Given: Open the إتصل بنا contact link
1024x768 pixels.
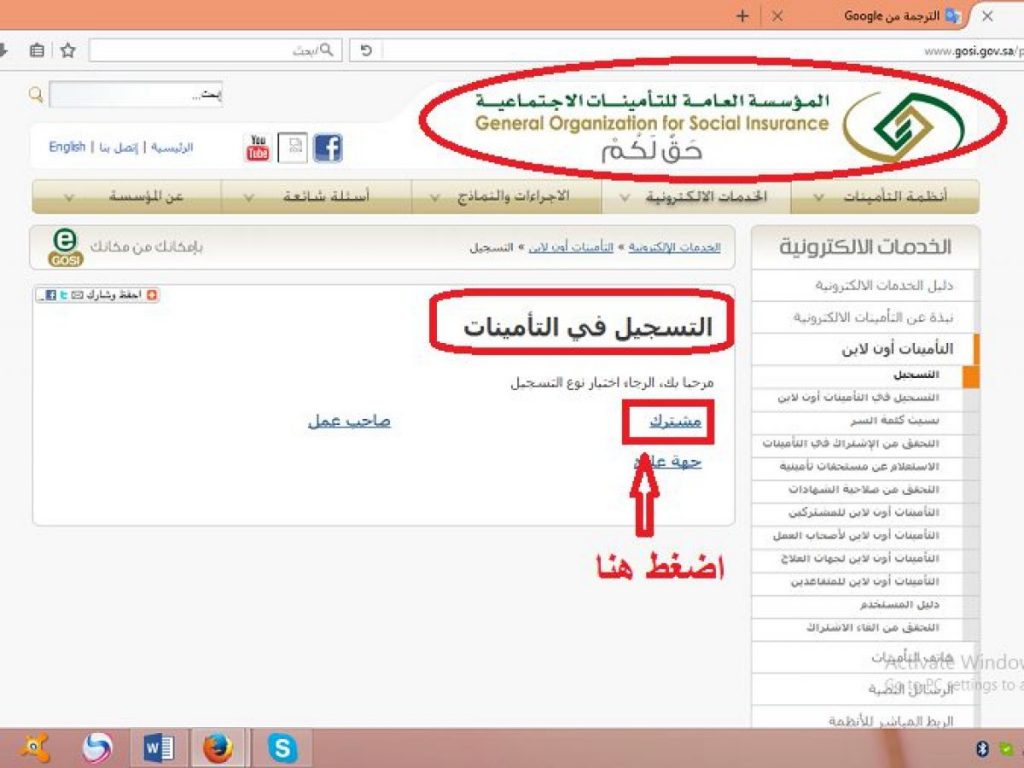Looking at the screenshot, I should click(x=119, y=148).
